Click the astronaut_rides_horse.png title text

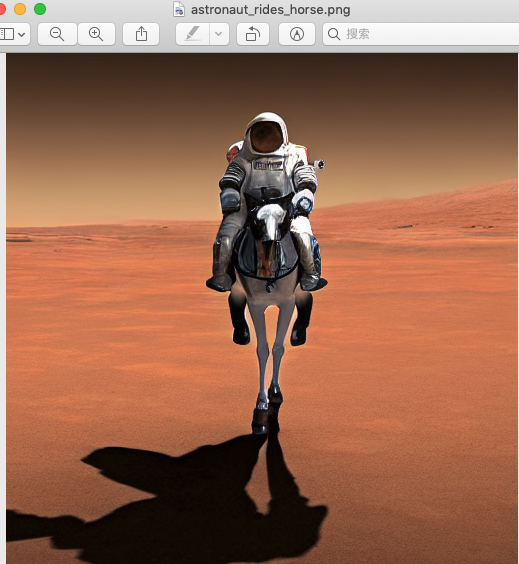click(270, 10)
